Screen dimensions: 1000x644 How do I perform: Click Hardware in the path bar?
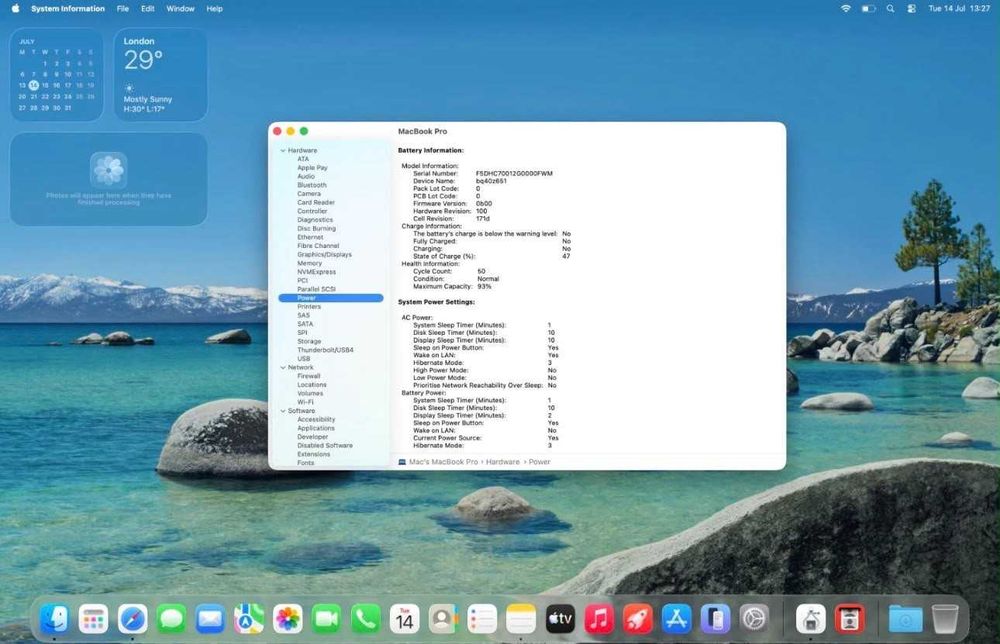[x=503, y=462]
